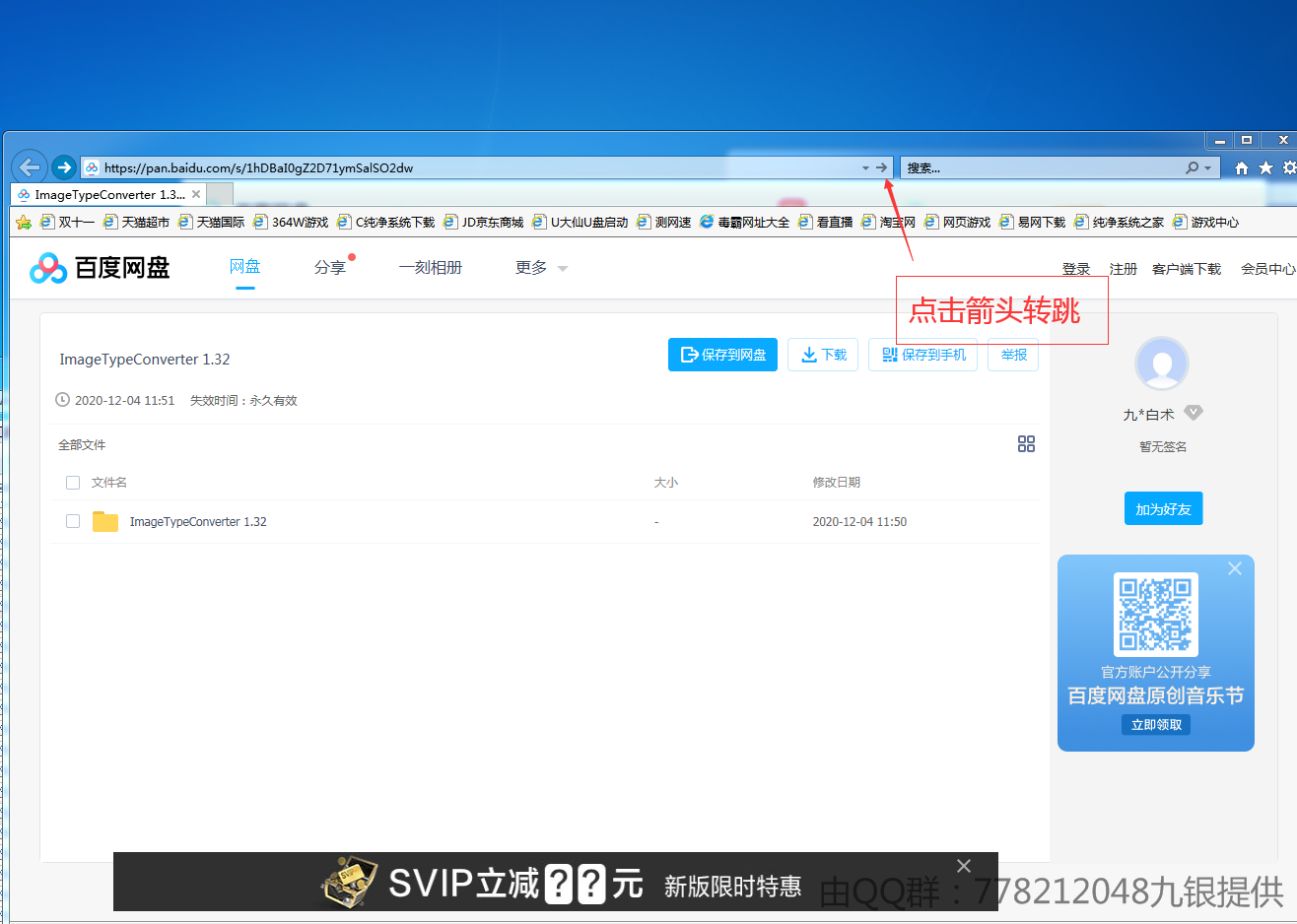The height and width of the screenshot is (924, 1297).
Task: Select the 分享 navigation tab
Action: coord(329,267)
